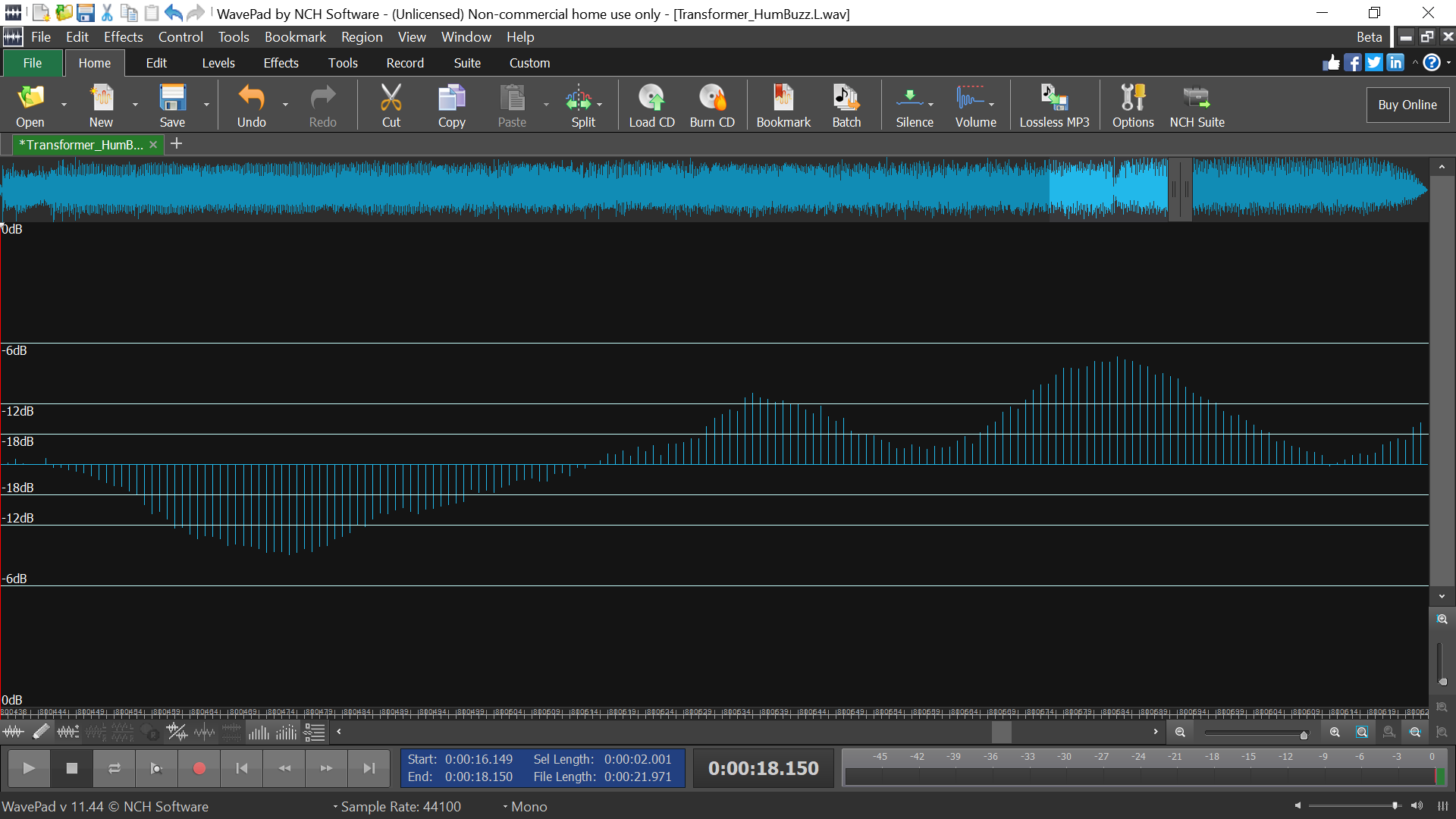Image resolution: width=1456 pixels, height=819 pixels.
Task: Open the Mono channel dropdown
Action: [525, 806]
